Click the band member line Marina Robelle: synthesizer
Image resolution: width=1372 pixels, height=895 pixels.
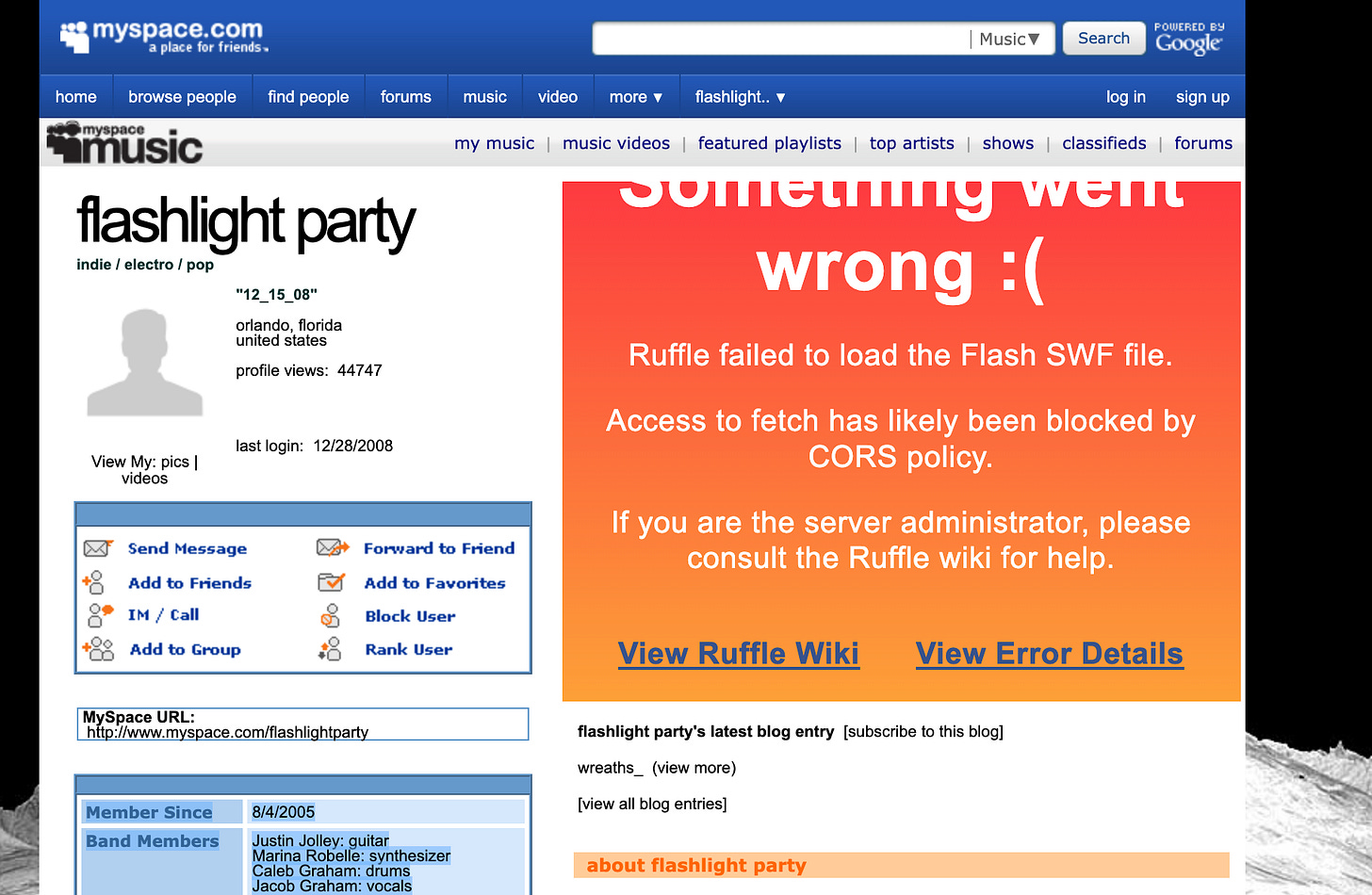coord(351,855)
